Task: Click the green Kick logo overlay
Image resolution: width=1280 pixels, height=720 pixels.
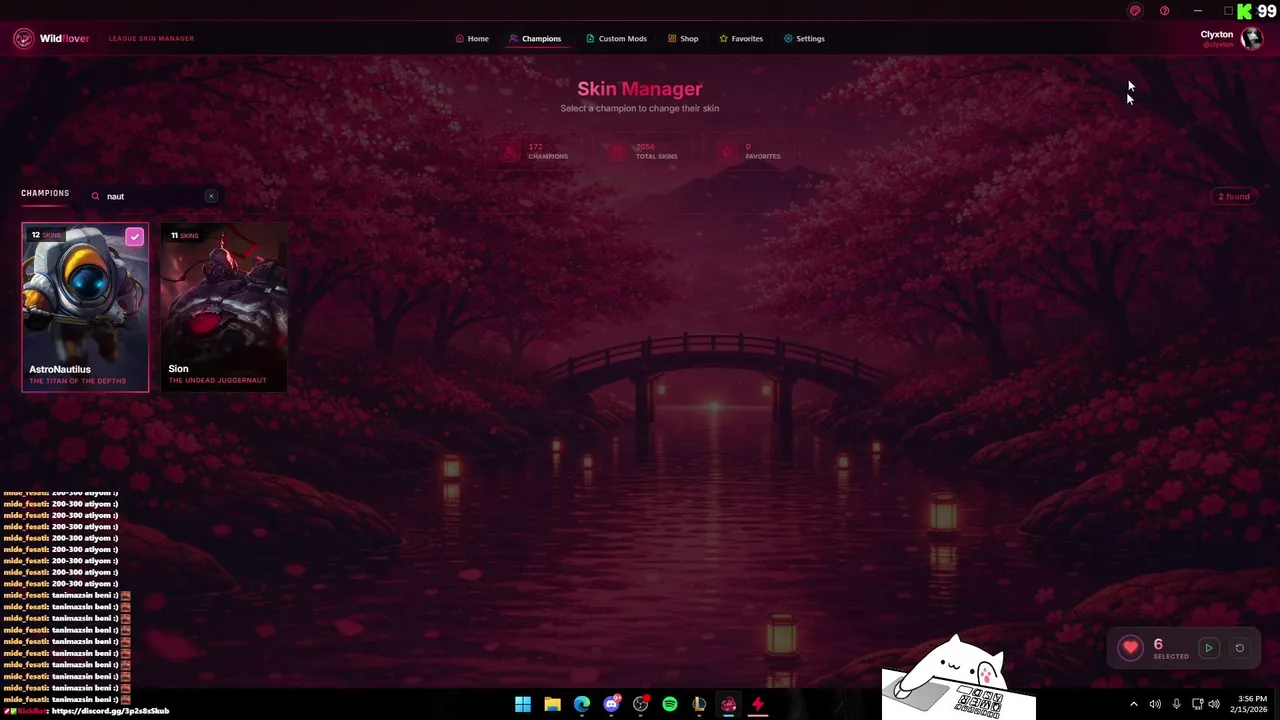Action: pyautogui.click(x=1244, y=12)
